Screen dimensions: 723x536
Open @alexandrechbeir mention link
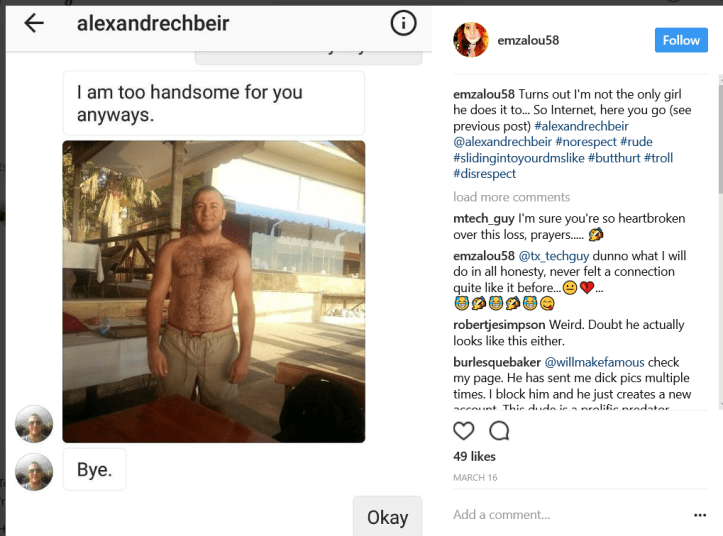click(501, 142)
